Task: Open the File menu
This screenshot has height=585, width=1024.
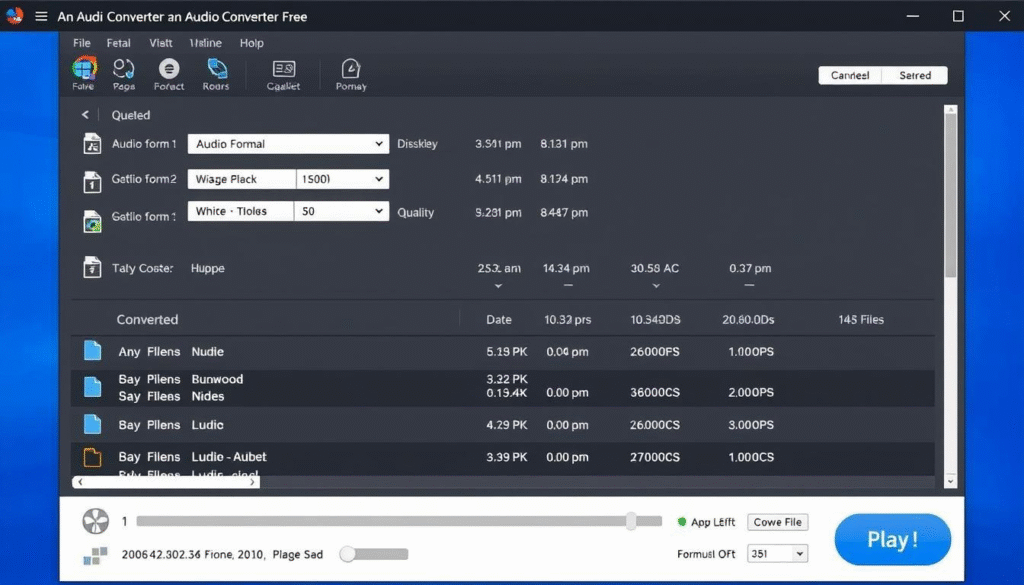Action: tap(82, 43)
